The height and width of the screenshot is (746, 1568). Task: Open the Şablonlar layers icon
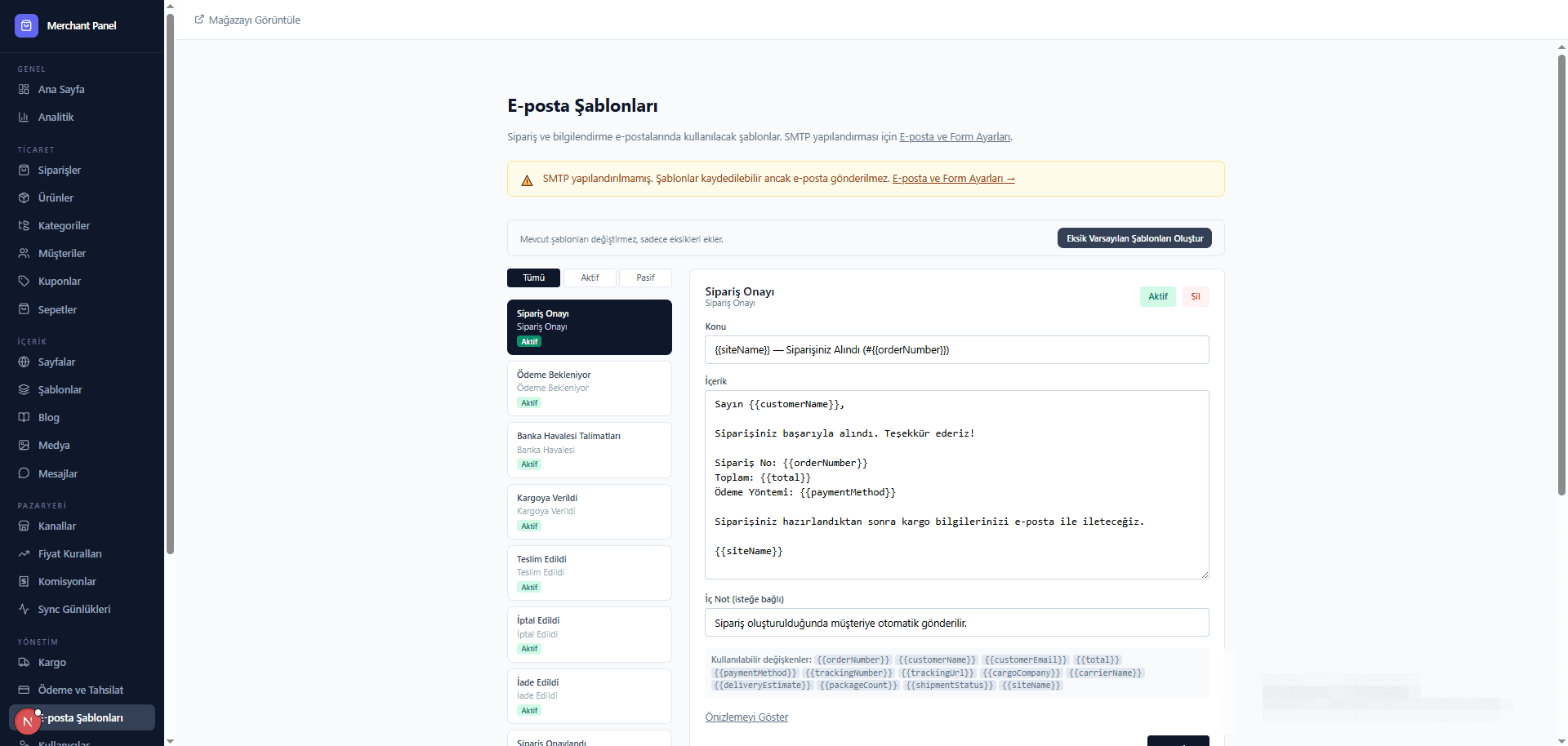tap(24, 390)
